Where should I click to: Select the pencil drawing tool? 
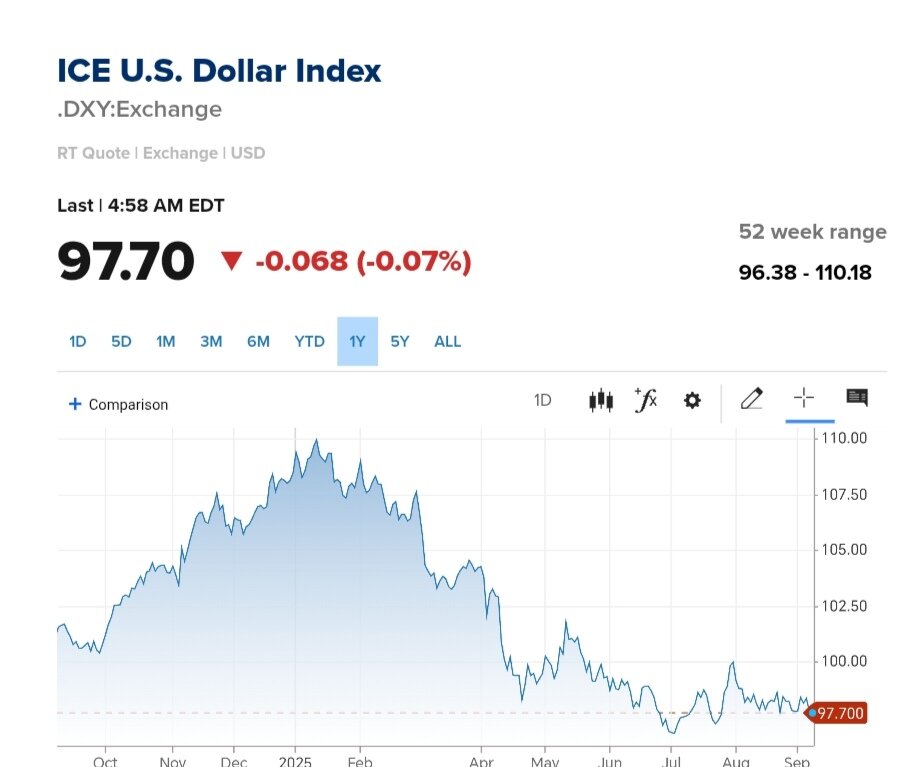(751, 400)
